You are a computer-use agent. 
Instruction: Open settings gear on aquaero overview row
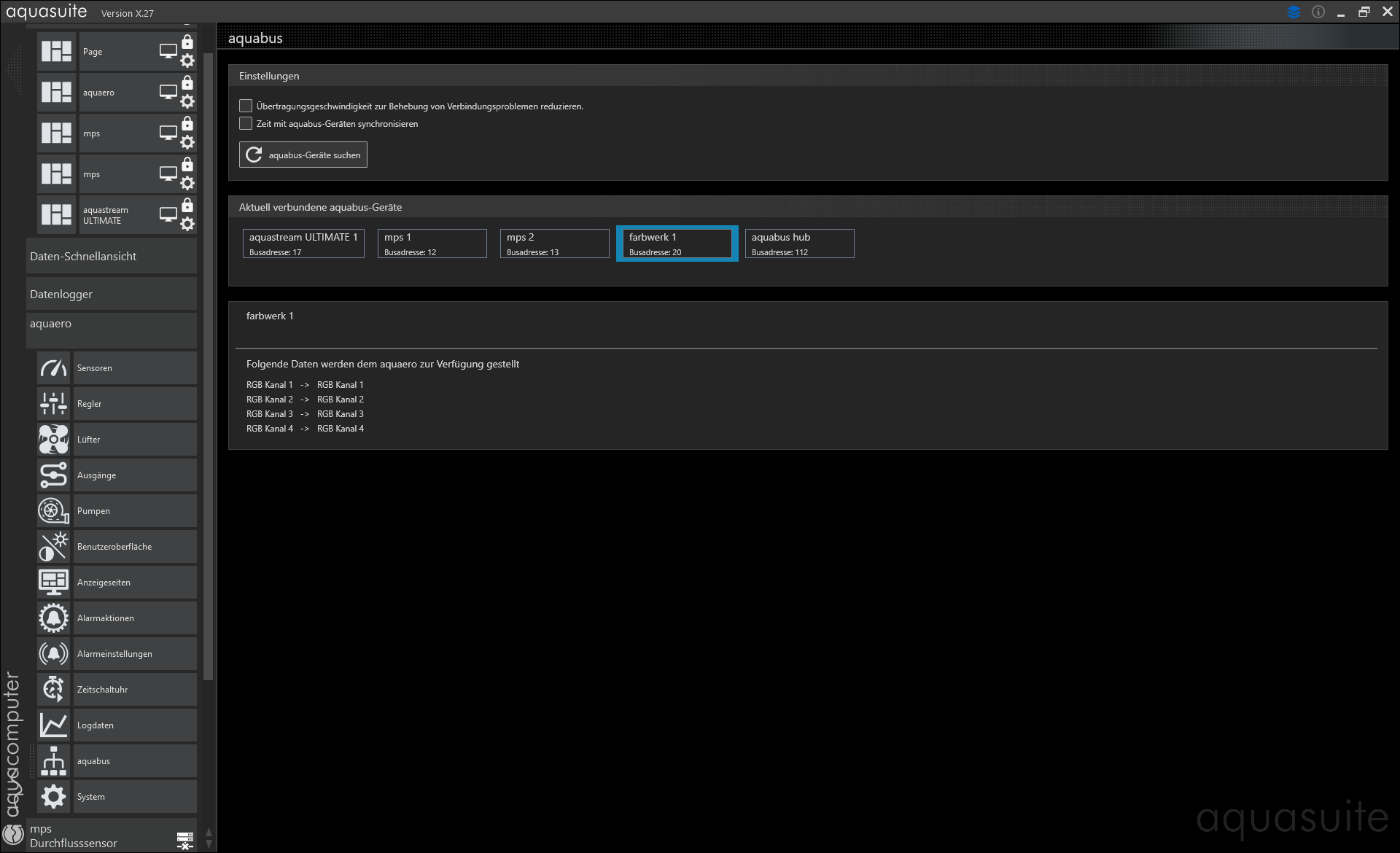(x=187, y=102)
